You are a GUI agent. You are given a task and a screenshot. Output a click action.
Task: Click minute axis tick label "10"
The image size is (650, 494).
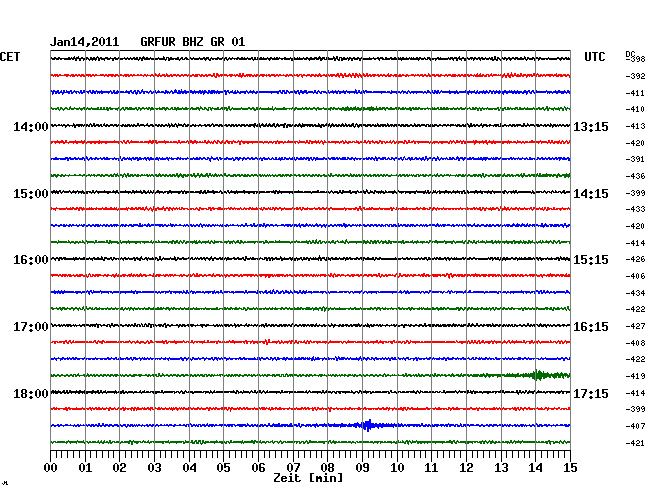pyautogui.click(x=397, y=468)
